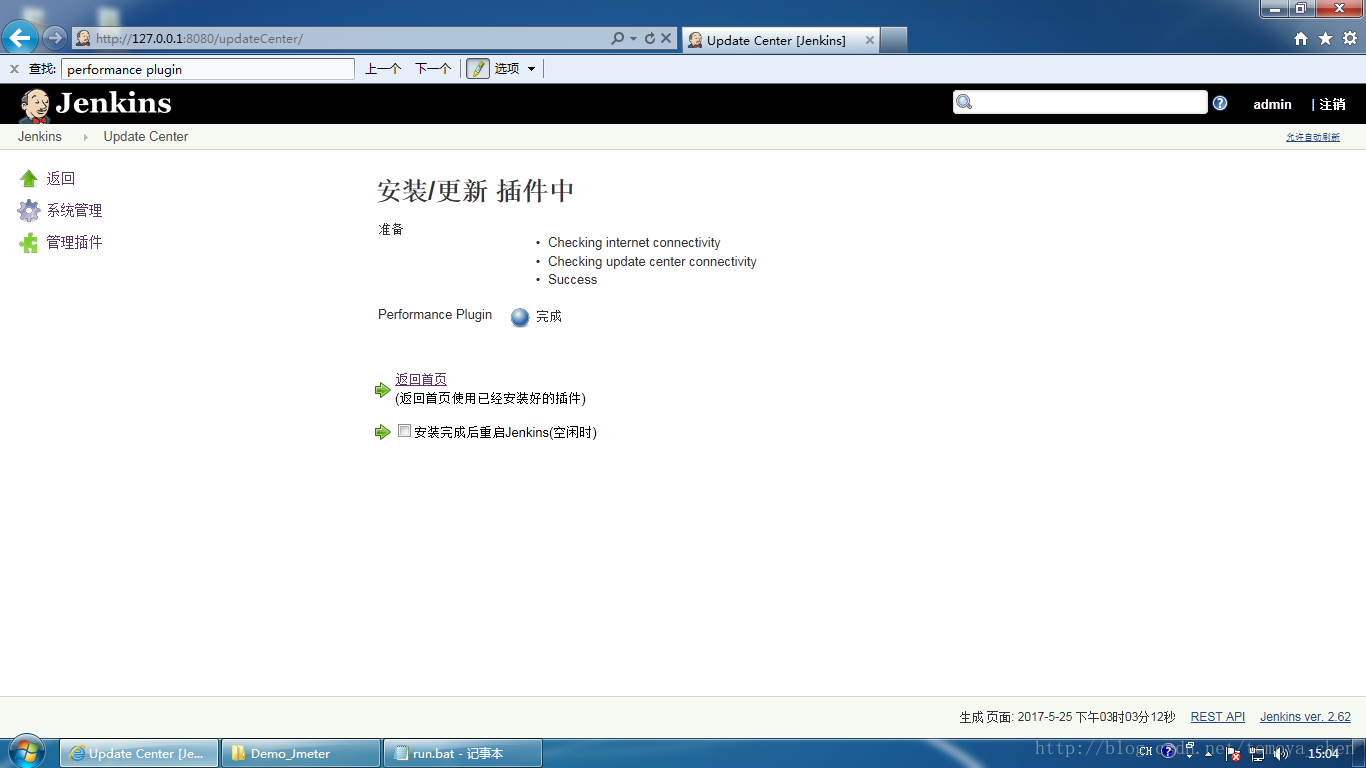
Task: Click the green arrow beside restart option
Action: [x=383, y=432]
